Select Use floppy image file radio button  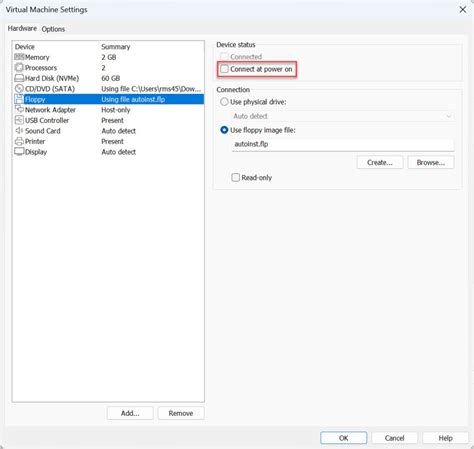[224, 130]
